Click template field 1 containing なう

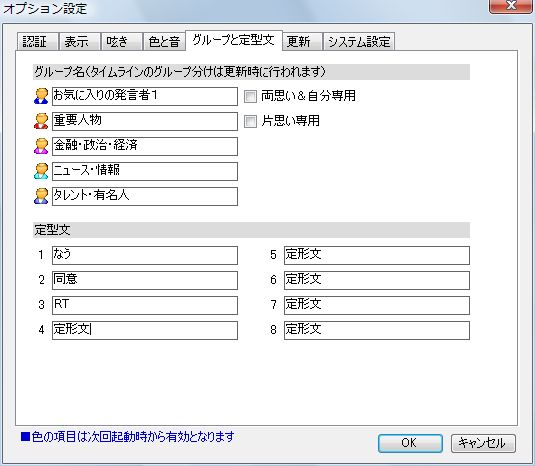point(145,256)
